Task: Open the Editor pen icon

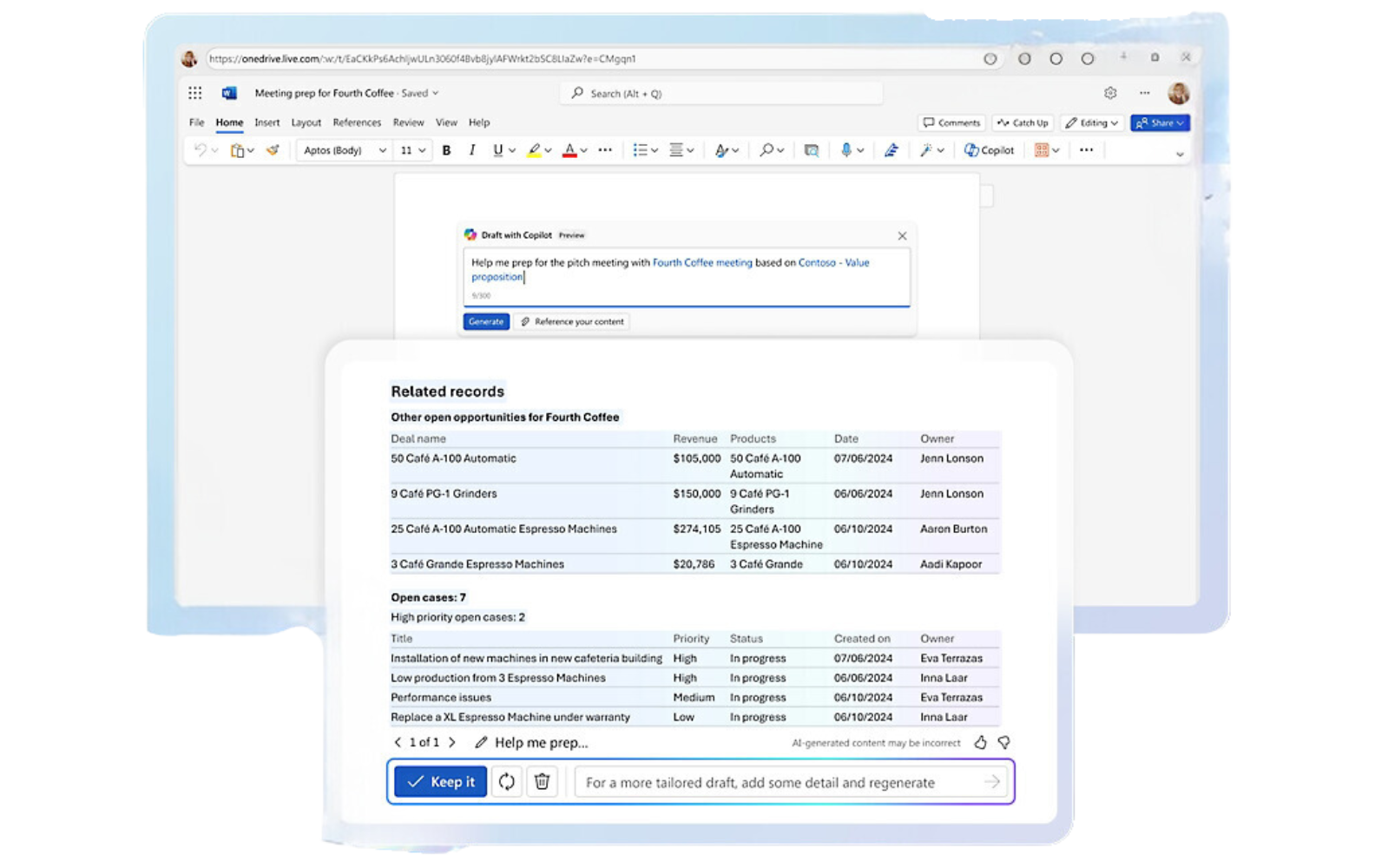Action: coord(891,150)
